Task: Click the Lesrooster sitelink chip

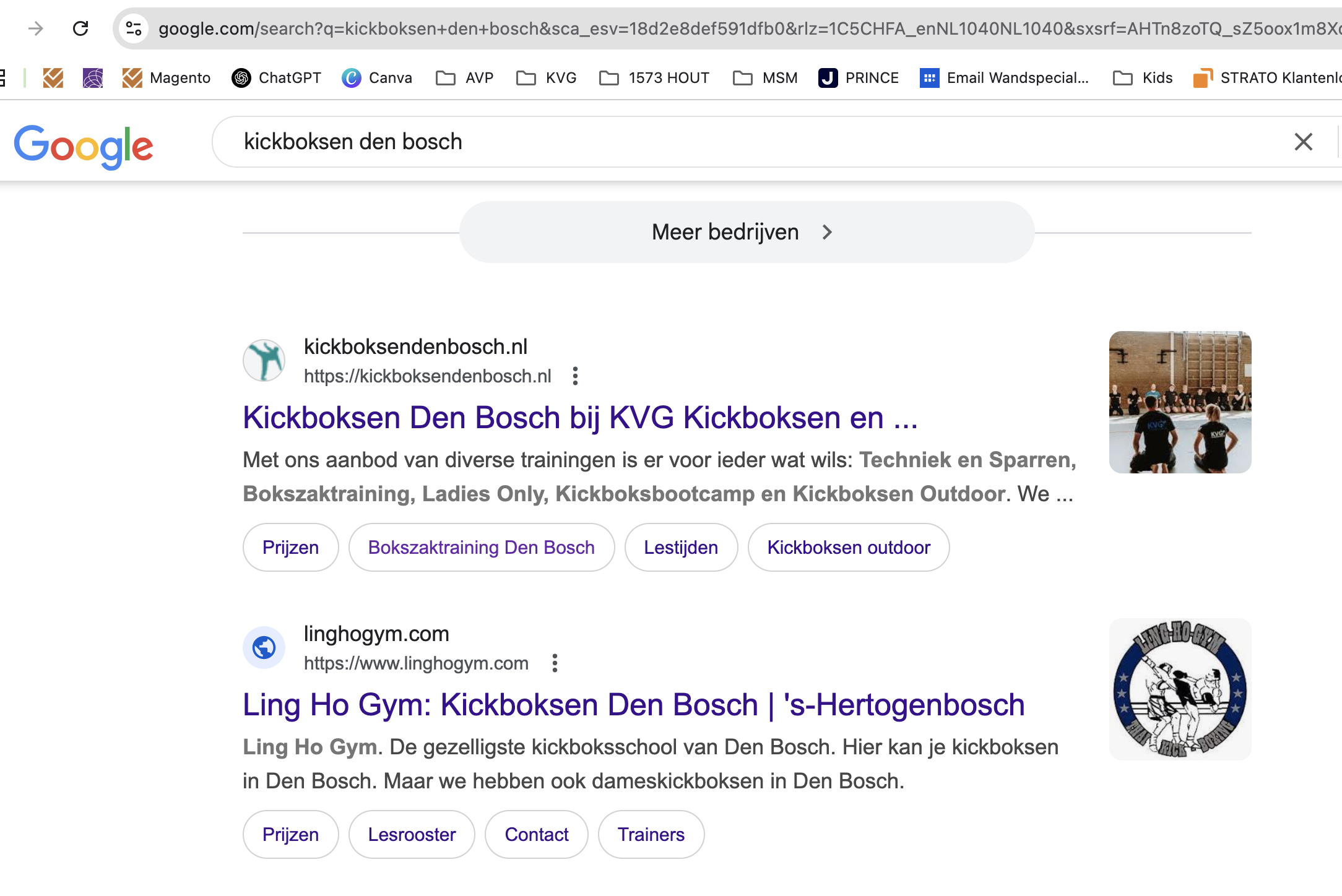Action: (x=412, y=835)
